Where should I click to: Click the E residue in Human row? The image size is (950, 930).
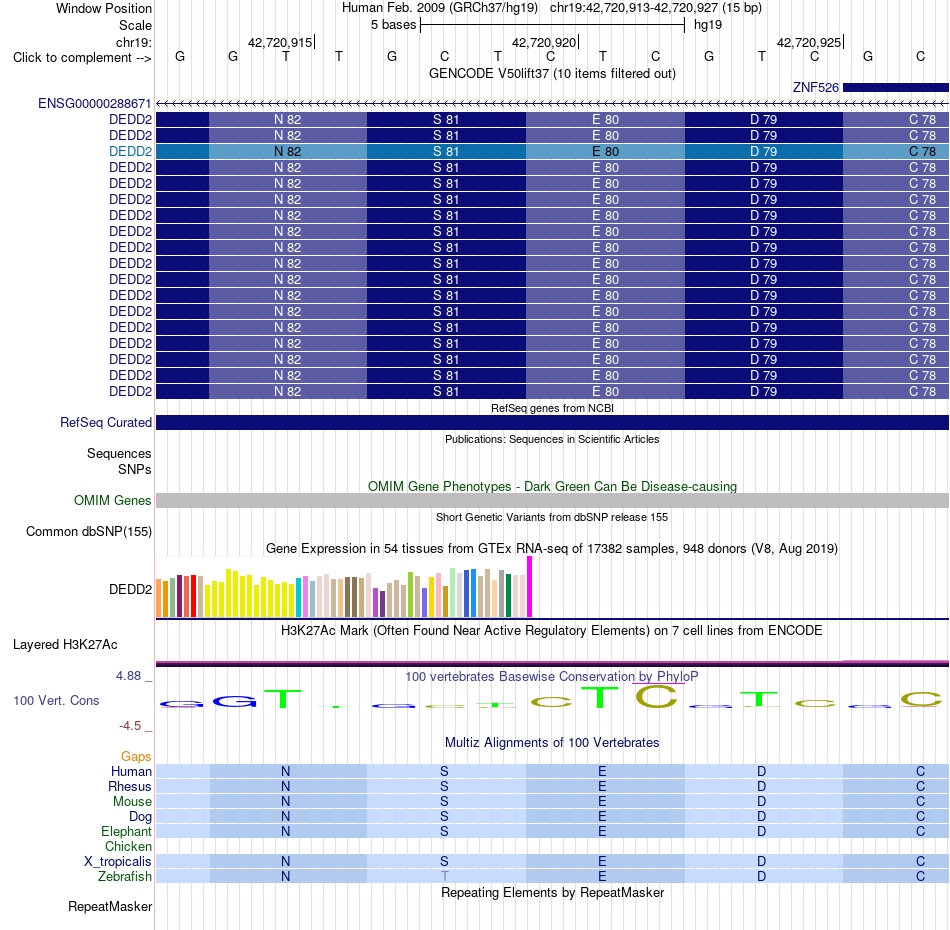click(602, 771)
